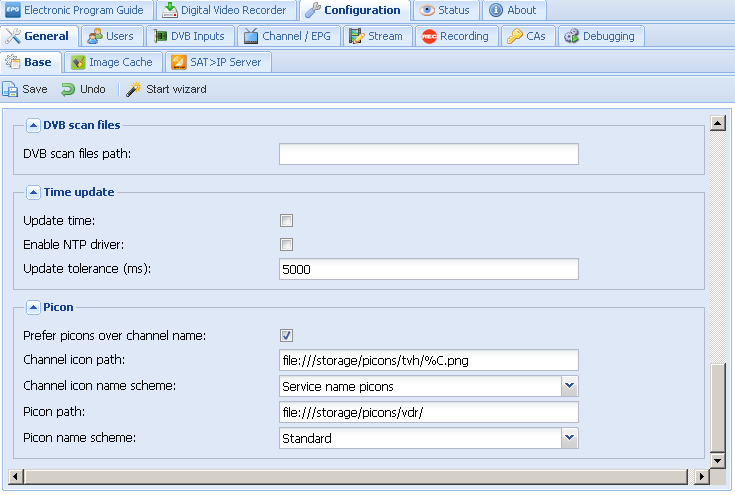Open Picon name scheme dropdown arrow
This screenshot has height=495, width=735.
[x=570, y=438]
